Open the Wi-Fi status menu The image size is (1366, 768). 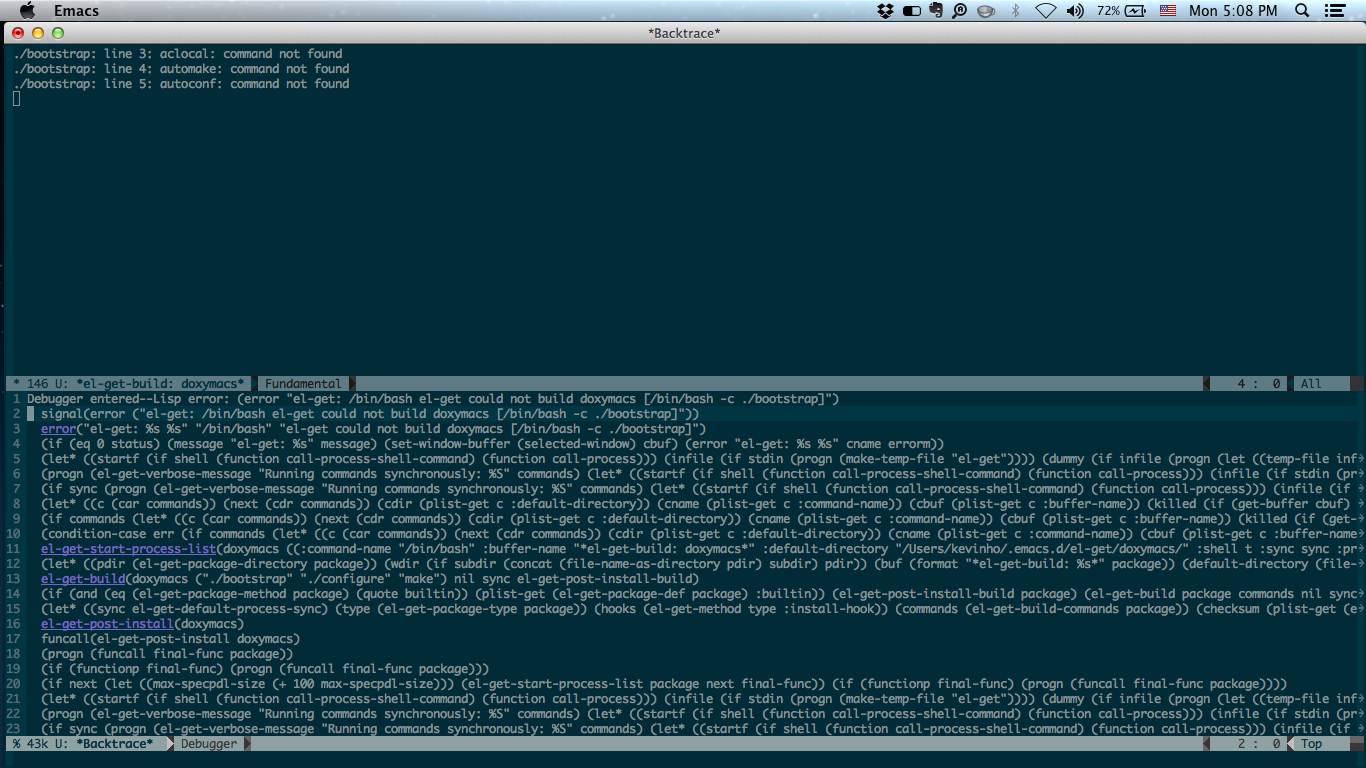tap(1046, 10)
